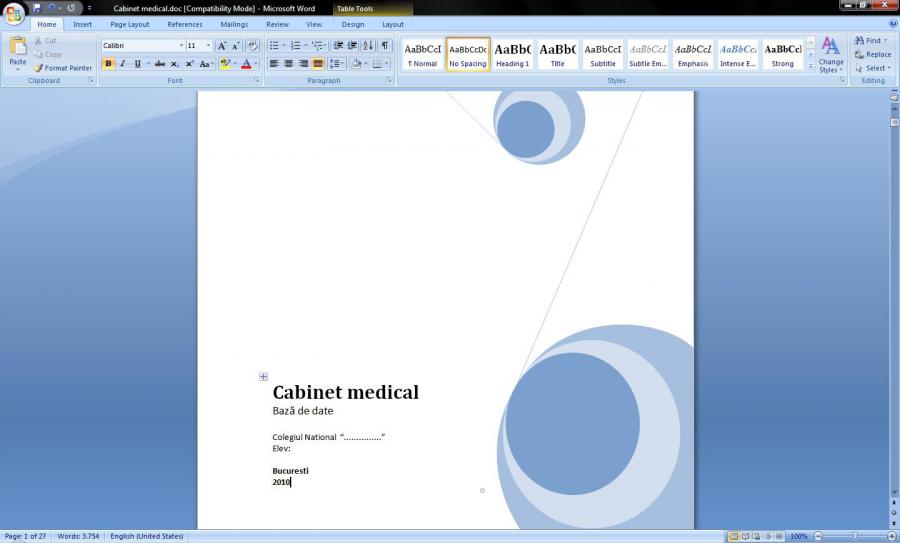The width and height of the screenshot is (900, 543).
Task: Click the Paste icon
Action: [x=18, y=51]
